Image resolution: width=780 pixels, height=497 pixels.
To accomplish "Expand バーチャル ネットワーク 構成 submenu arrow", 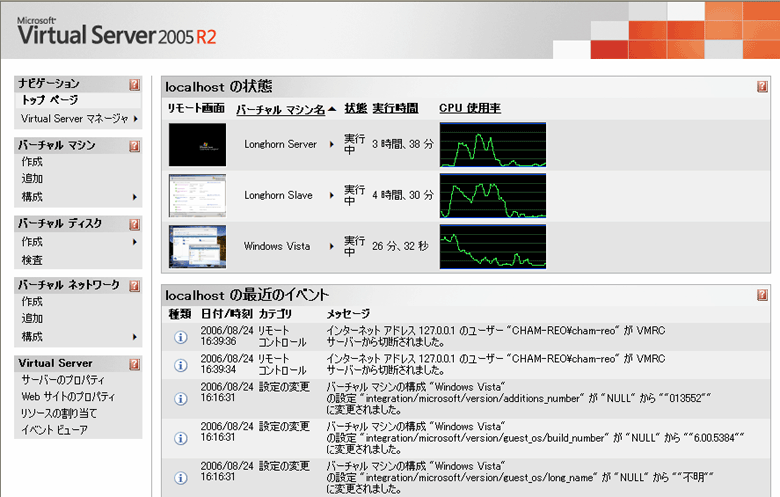I will (x=135, y=337).
